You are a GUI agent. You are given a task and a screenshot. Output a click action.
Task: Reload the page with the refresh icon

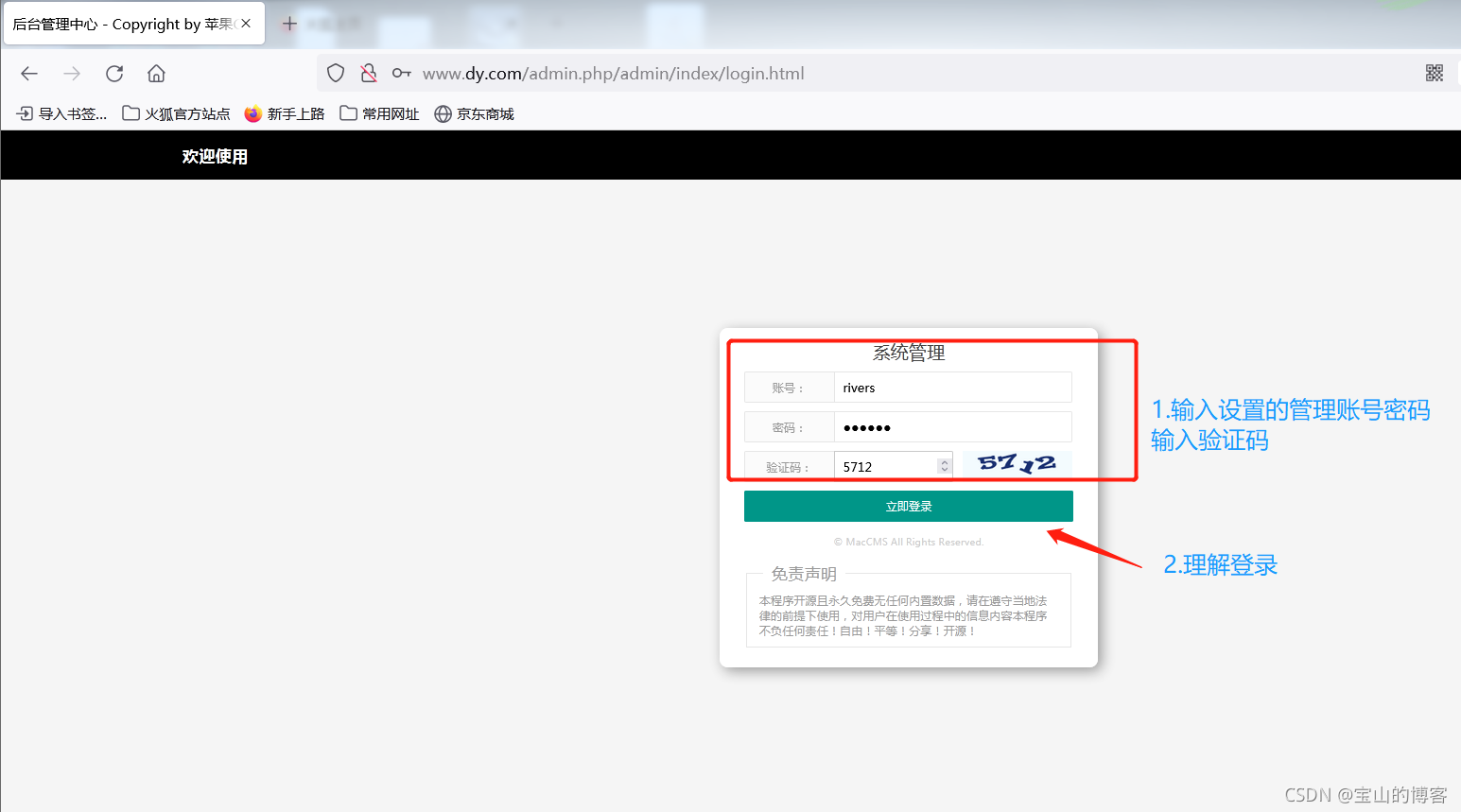(114, 74)
